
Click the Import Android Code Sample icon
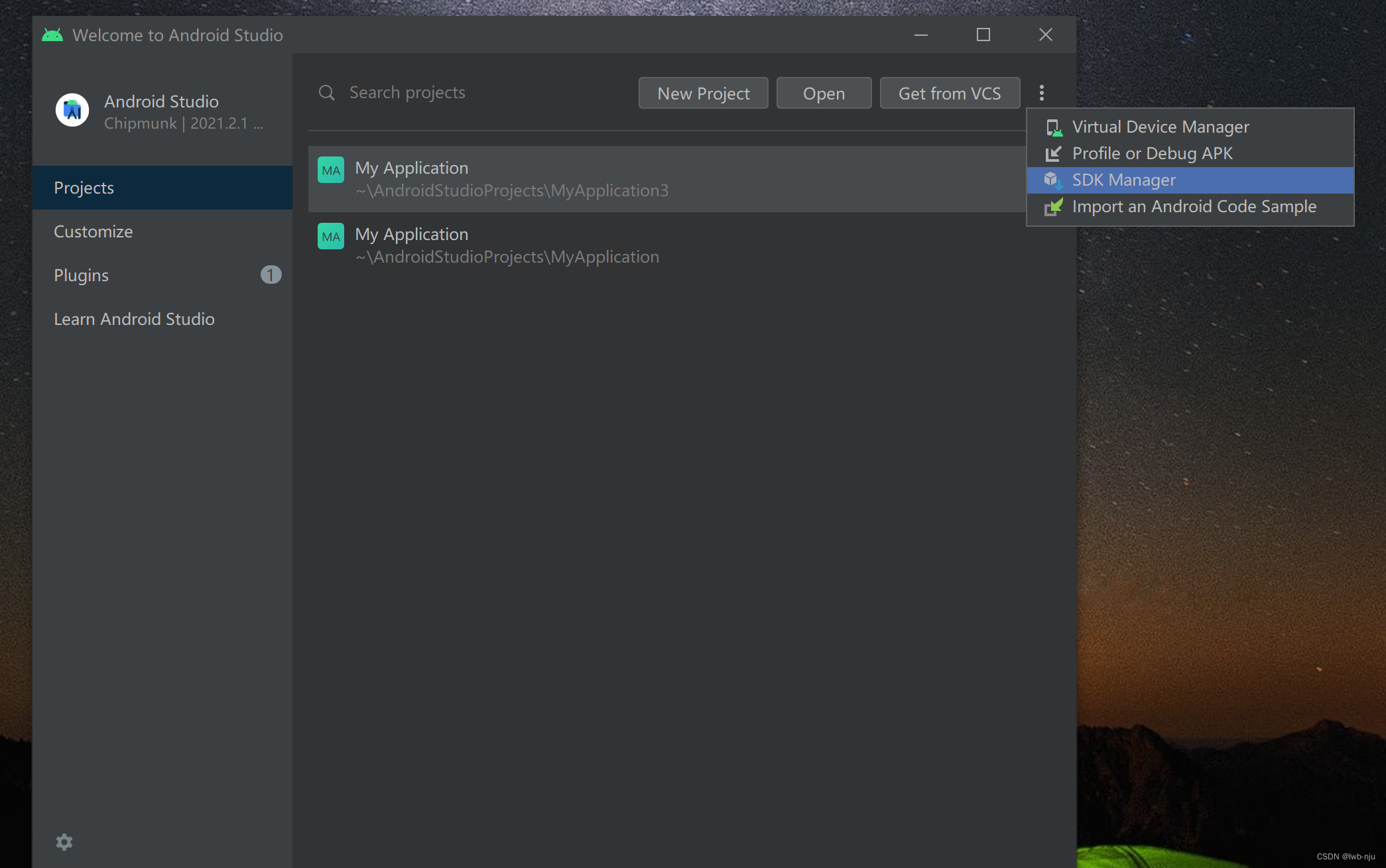point(1053,207)
